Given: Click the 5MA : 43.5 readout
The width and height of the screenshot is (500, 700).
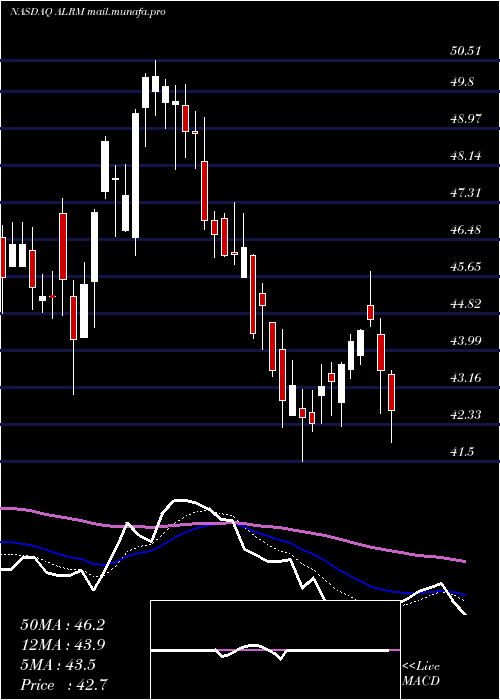Looking at the screenshot, I should click(x=58, y=665).
